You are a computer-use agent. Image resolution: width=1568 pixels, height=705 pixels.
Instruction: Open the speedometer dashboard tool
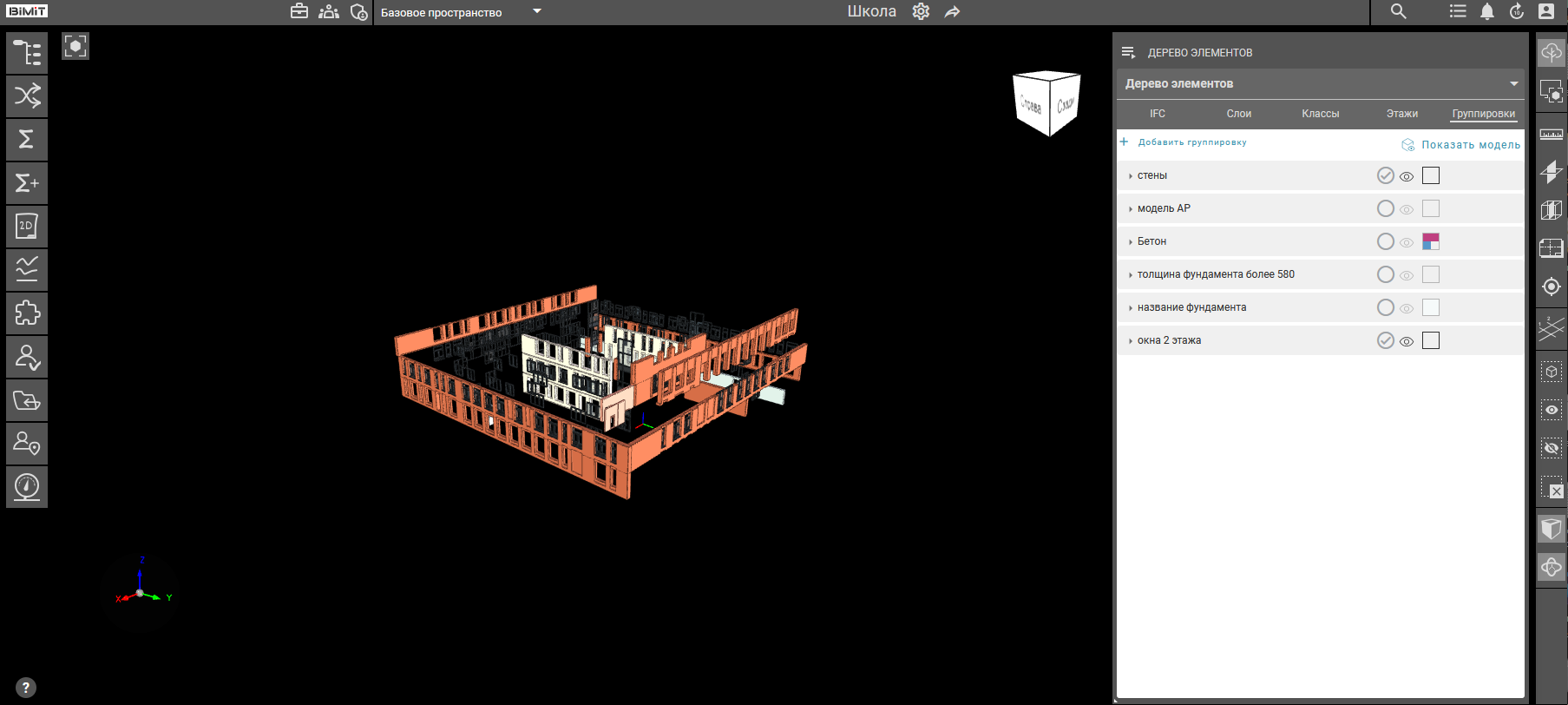27,487
